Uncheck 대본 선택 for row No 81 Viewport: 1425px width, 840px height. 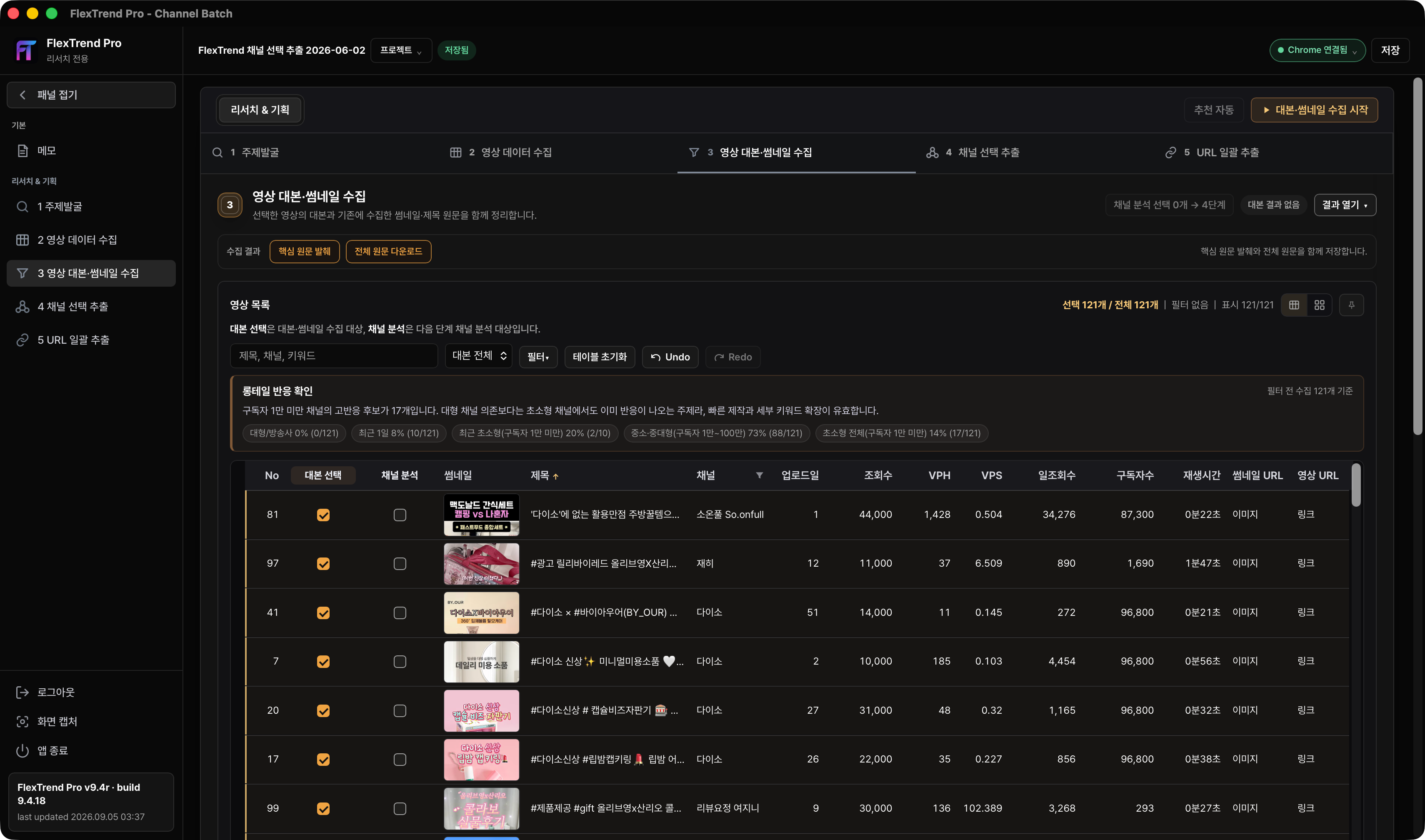point(323,515)
